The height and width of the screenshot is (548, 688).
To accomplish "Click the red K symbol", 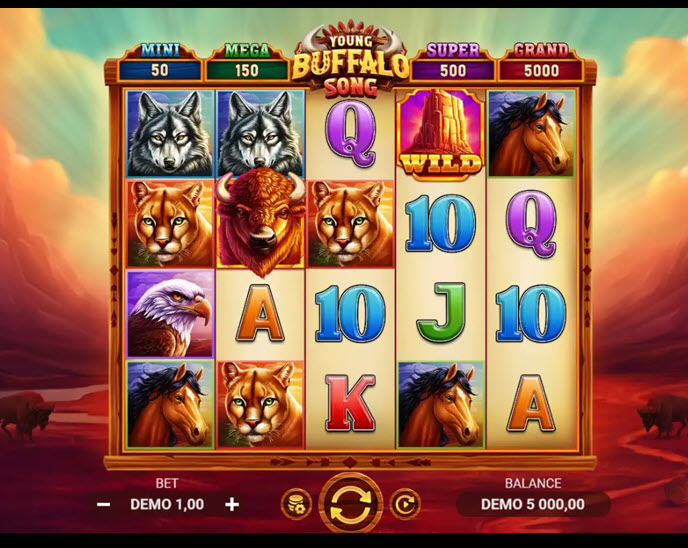I will pyautogui.click(x=350, y=402).
